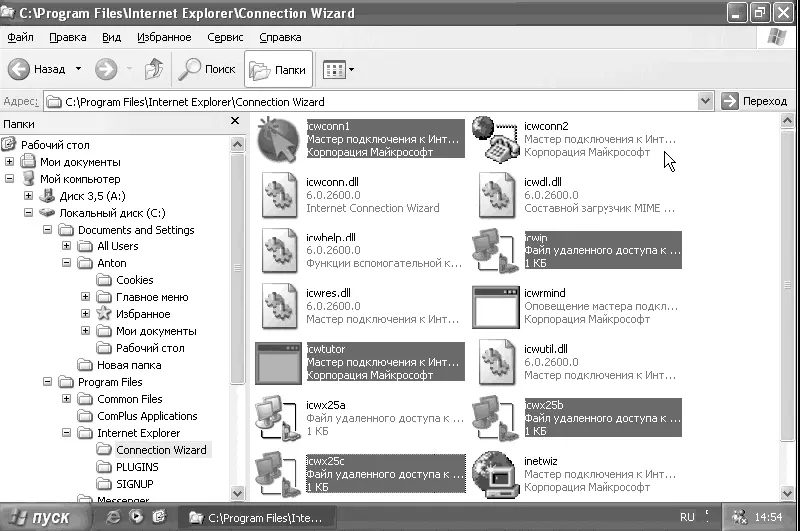This screenshot has height=531, width=800.
Task: Open the Back button history dropdown arrow
Action: tap(79, 68)
